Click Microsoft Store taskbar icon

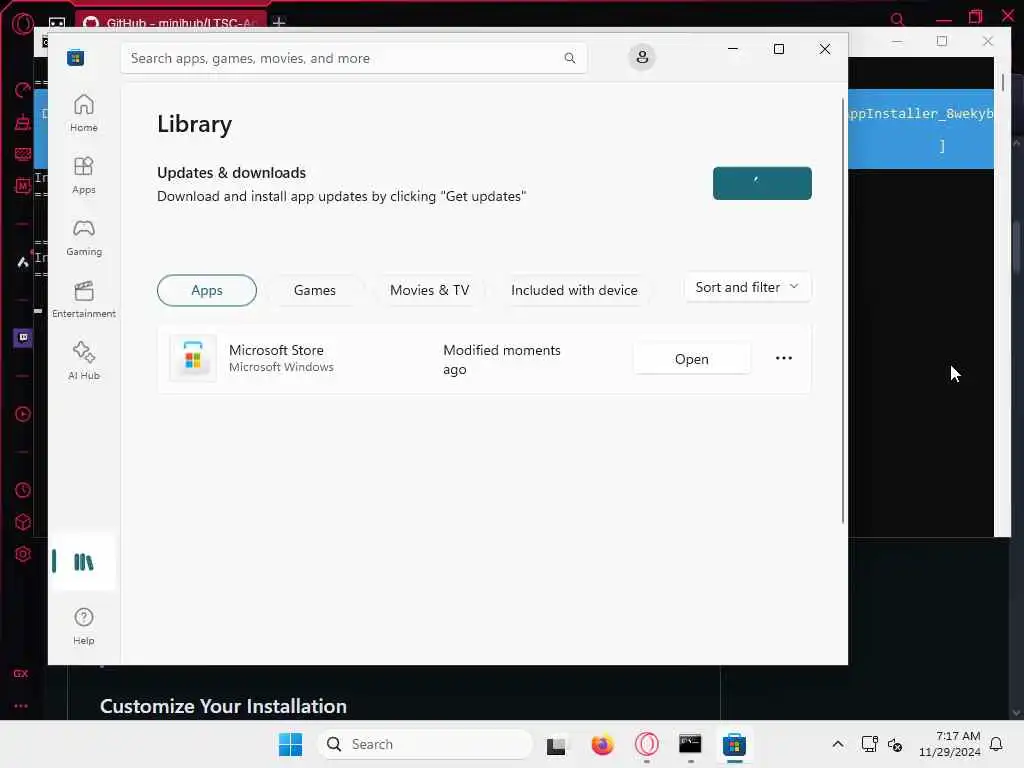(735, 744)
